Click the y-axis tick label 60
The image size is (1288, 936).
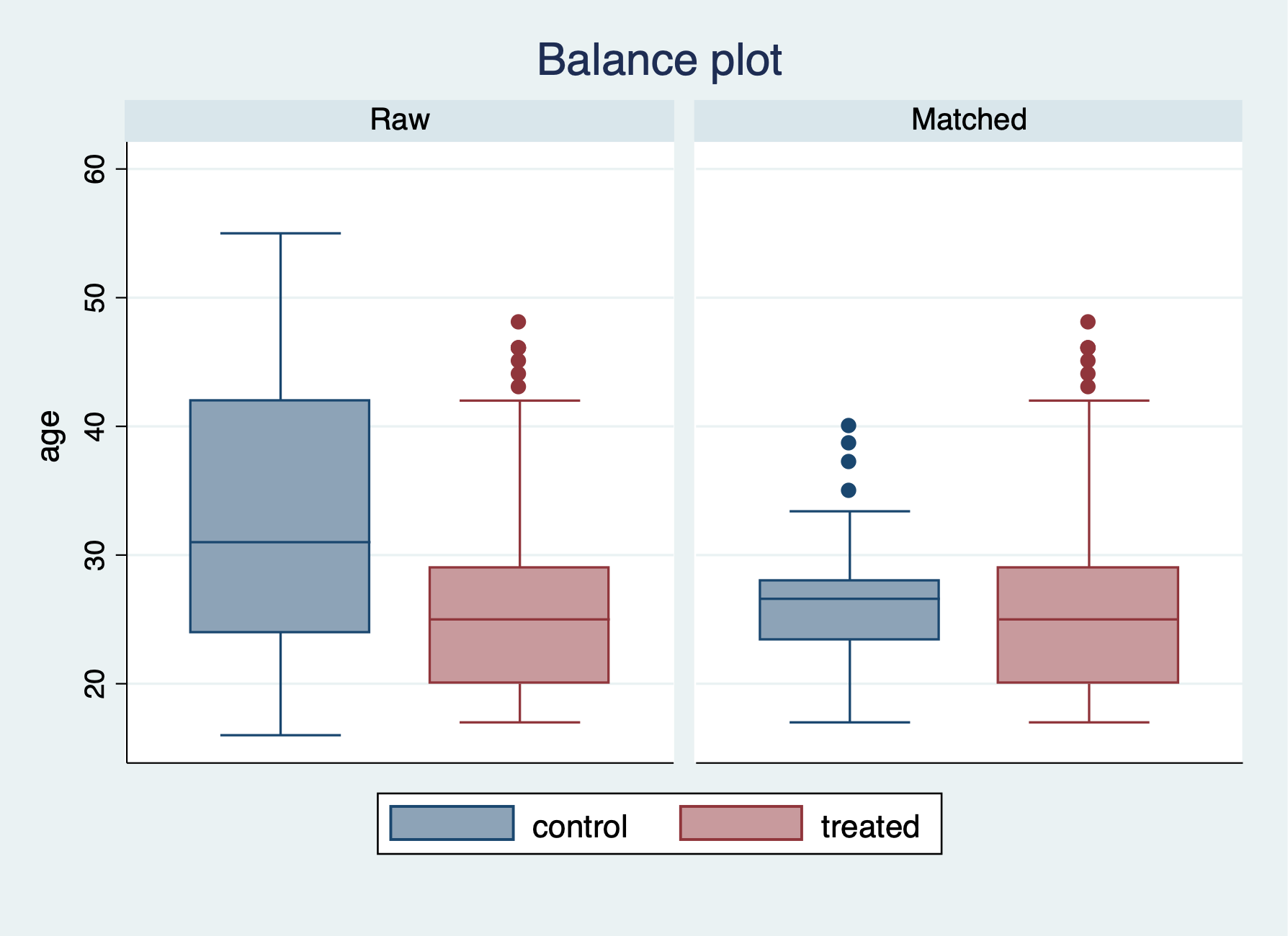(x=95, y=170)
